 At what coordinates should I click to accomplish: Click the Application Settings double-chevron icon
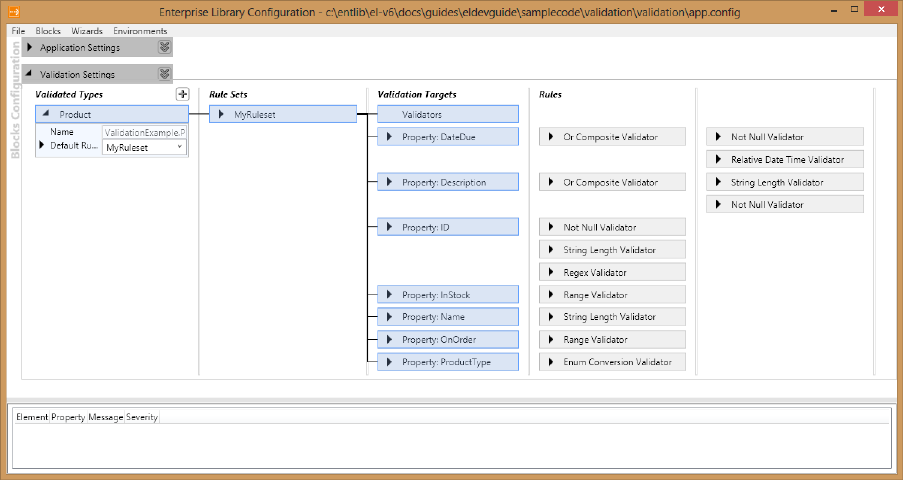coord(165,47)
